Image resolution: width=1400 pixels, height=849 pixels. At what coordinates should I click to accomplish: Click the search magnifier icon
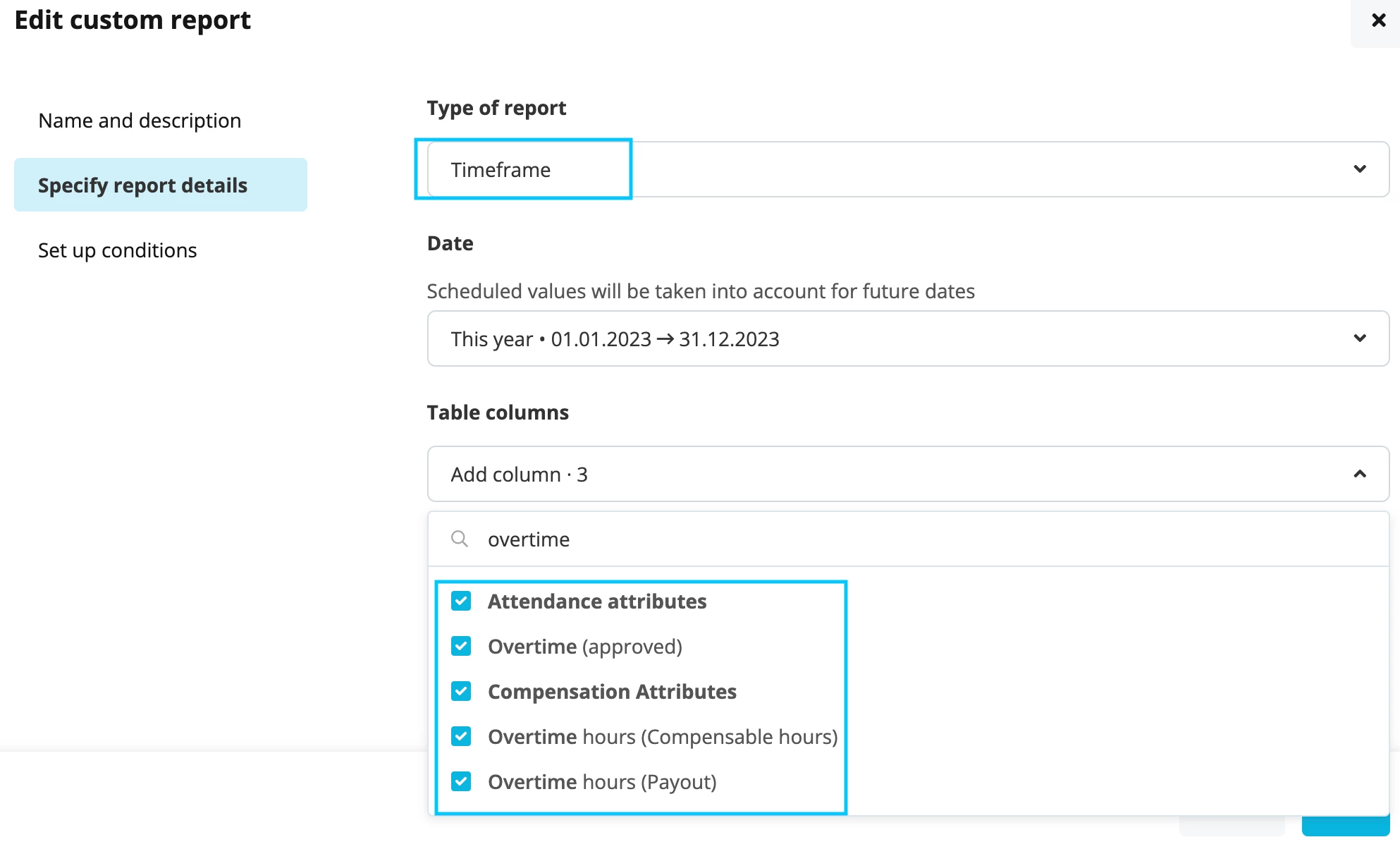pyautogui.click(x=460, y=539)
